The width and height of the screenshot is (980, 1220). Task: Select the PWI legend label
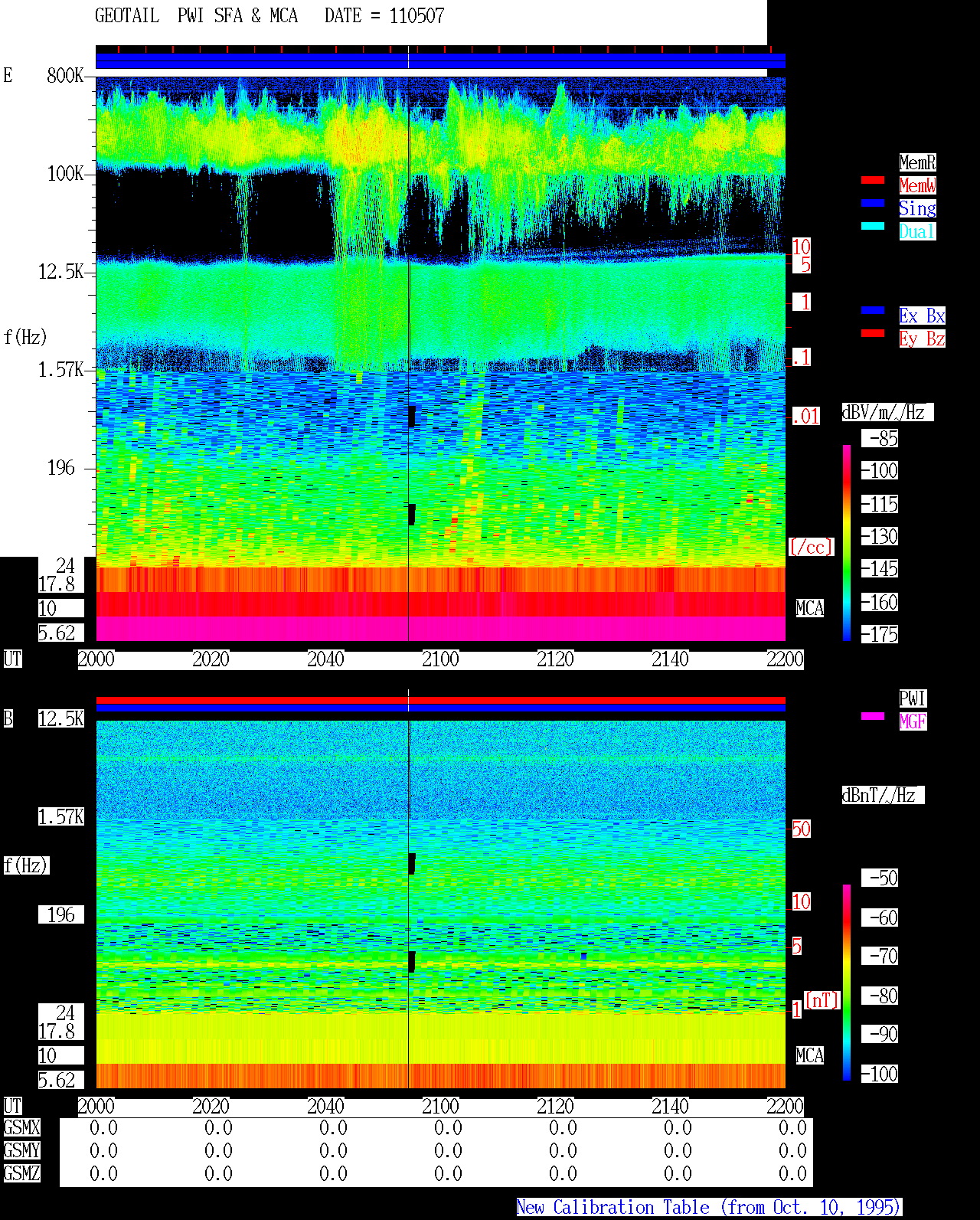(x=913, y=698)
